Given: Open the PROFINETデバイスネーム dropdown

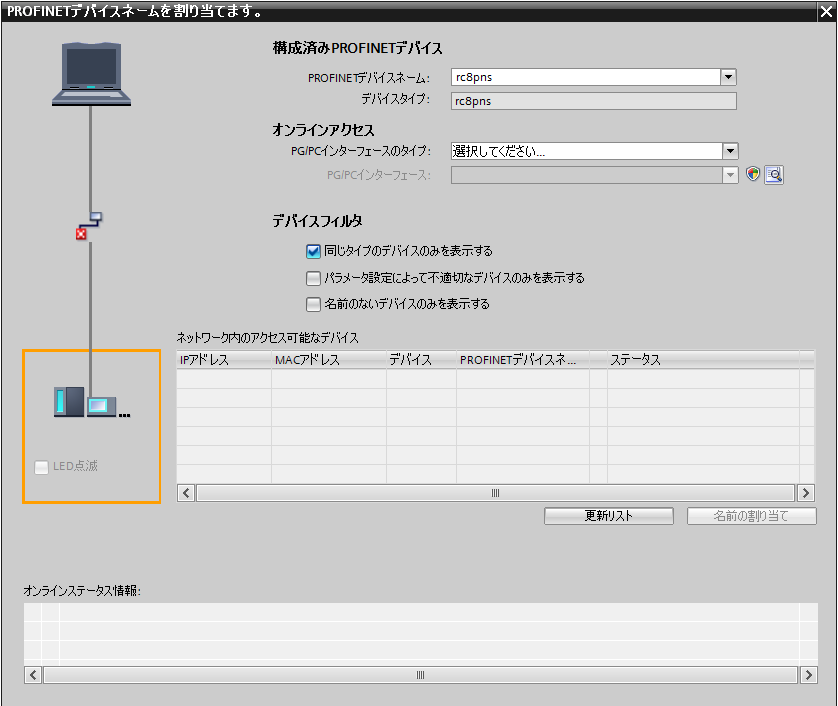Looking at the screenshot, I should point(728,77).
